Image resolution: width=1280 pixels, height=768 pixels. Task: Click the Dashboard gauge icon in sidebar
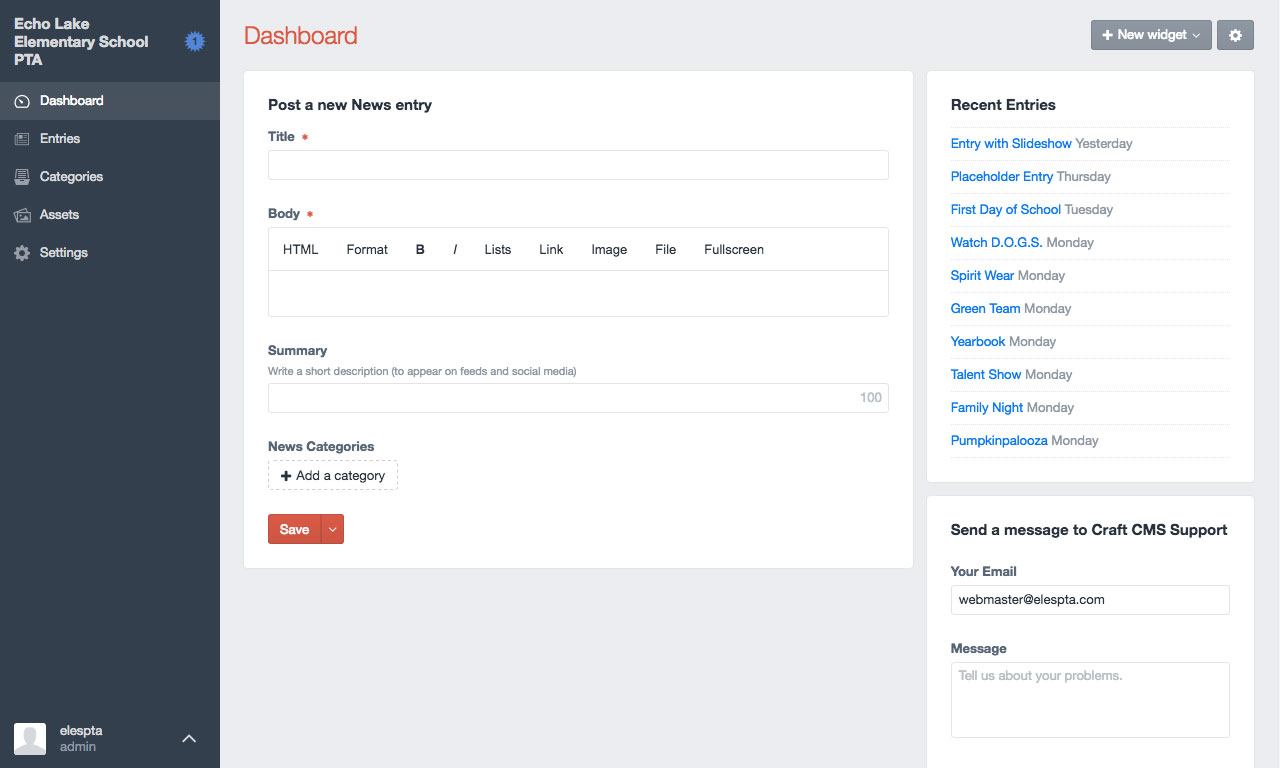(22, 101)
